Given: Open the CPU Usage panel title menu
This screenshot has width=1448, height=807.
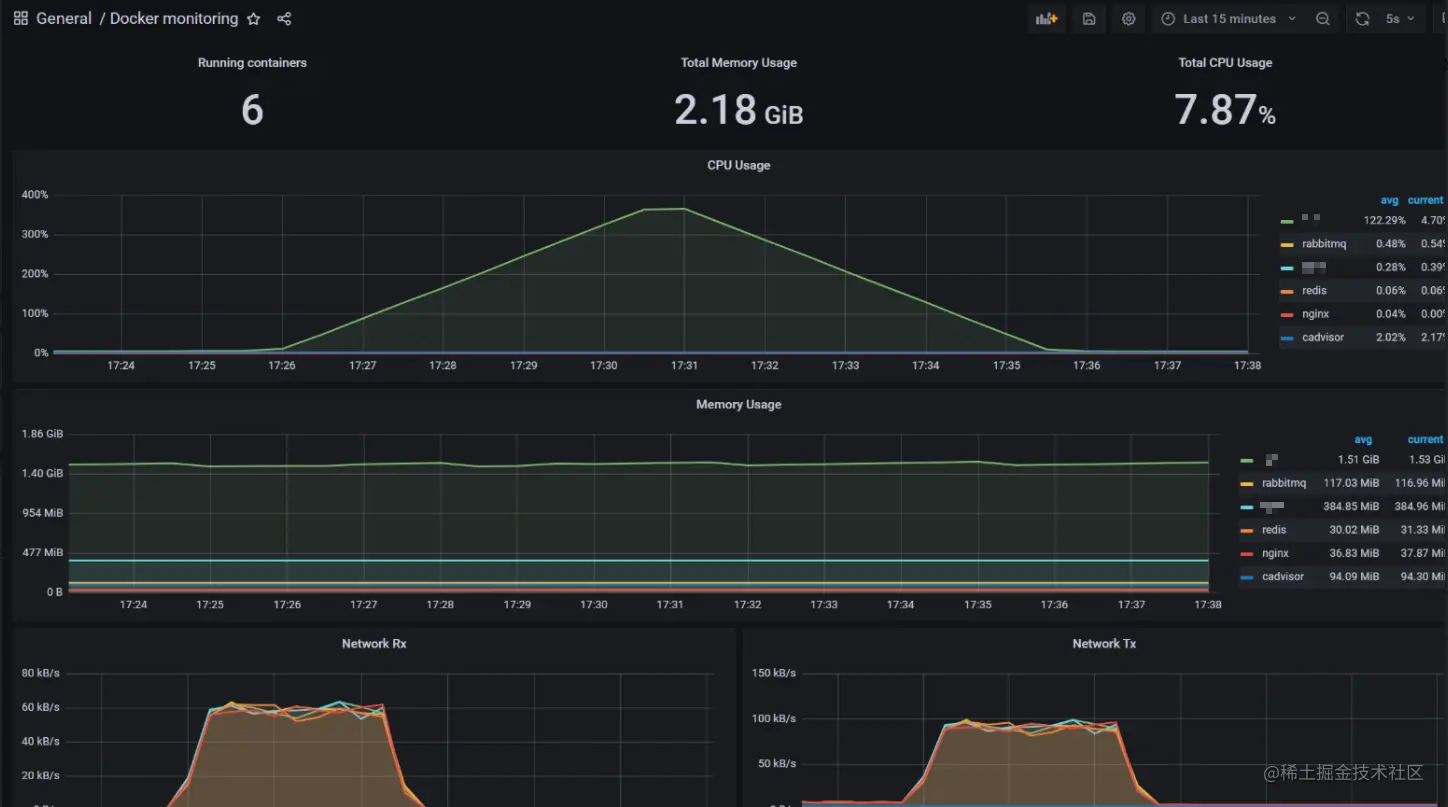Looking at the screenshot, I should pyautogui.click(x=738, y=165).
